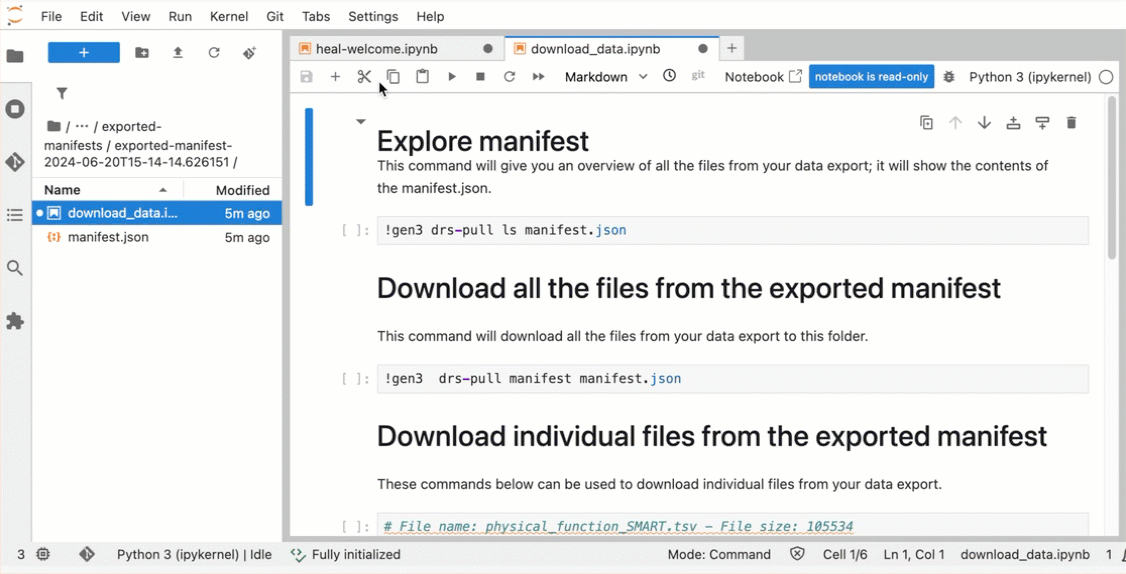Cut the selected cell with scissors icon
1126x574 pixels.
point(364,77)
